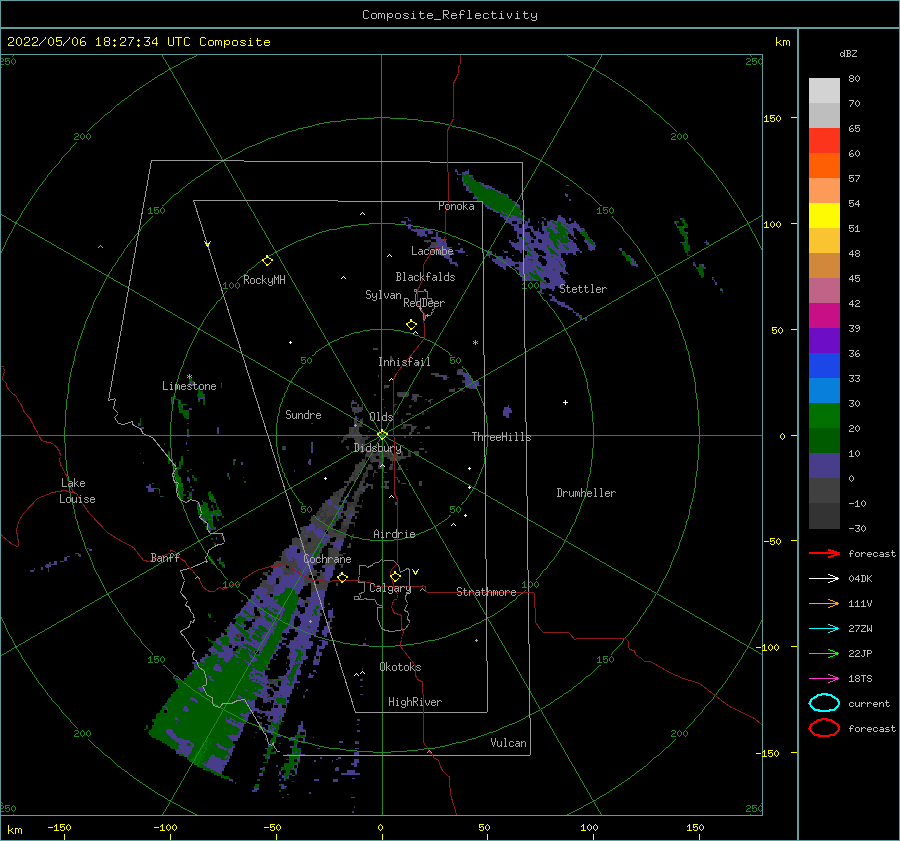The width and height of the screenshot is (900, 841).
Task: Click the purple echo cluster near Stettler
Action: [542, 253]
